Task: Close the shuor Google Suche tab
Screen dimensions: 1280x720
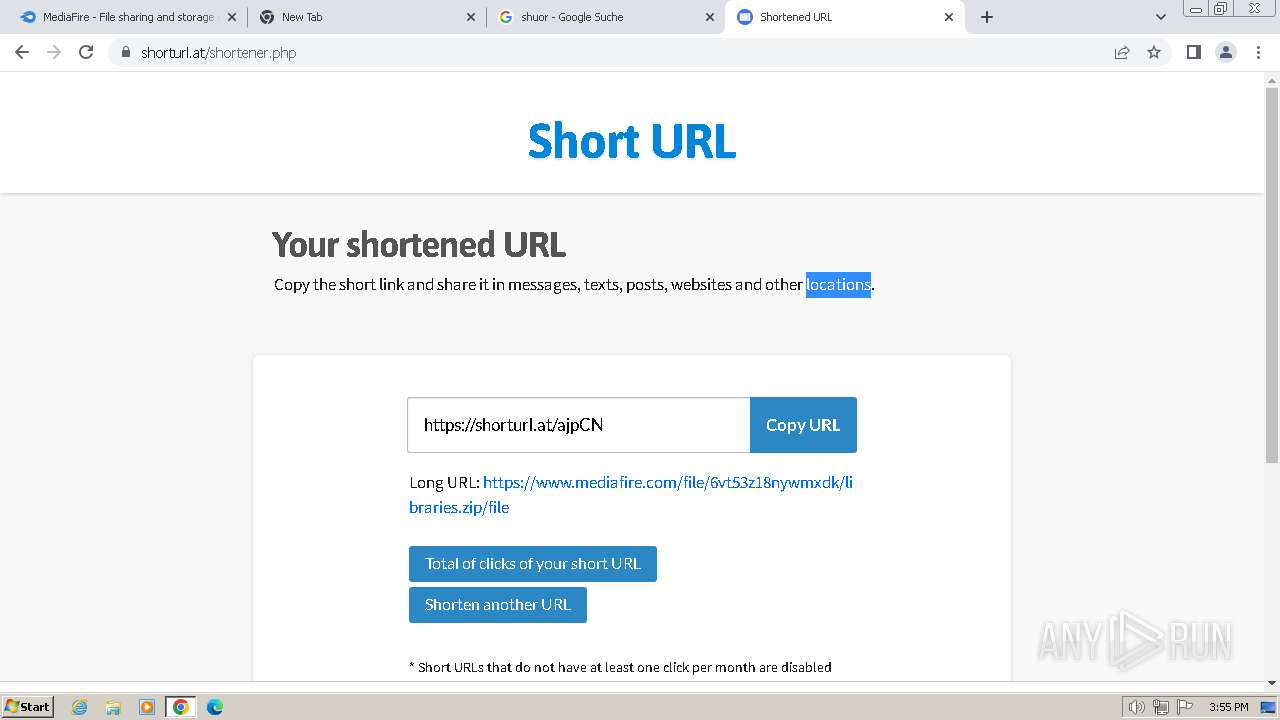Action: point(710,17)
